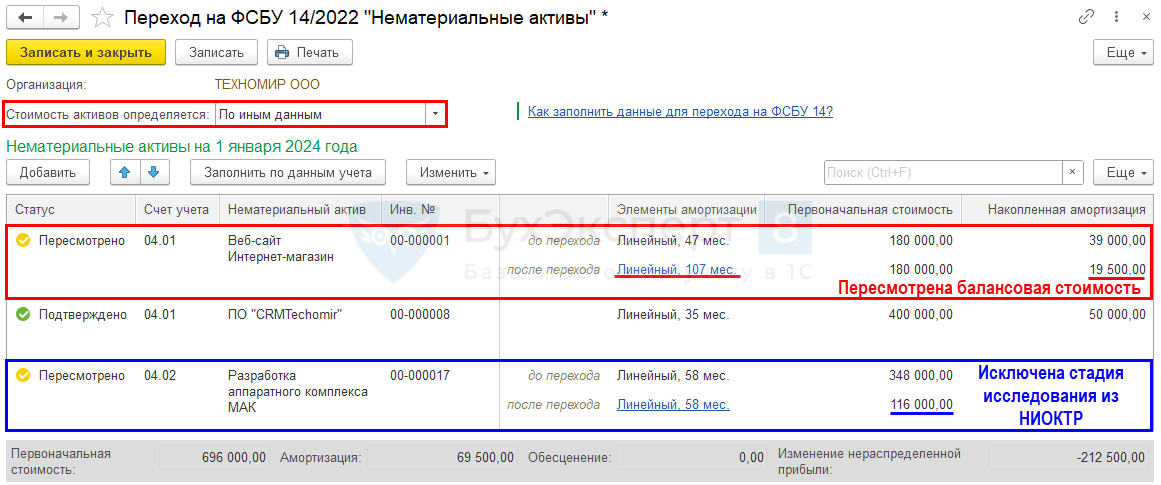Viewport: 1161px width, 485px height.
Task: Click the Печать button
Action: coord(307,52)
